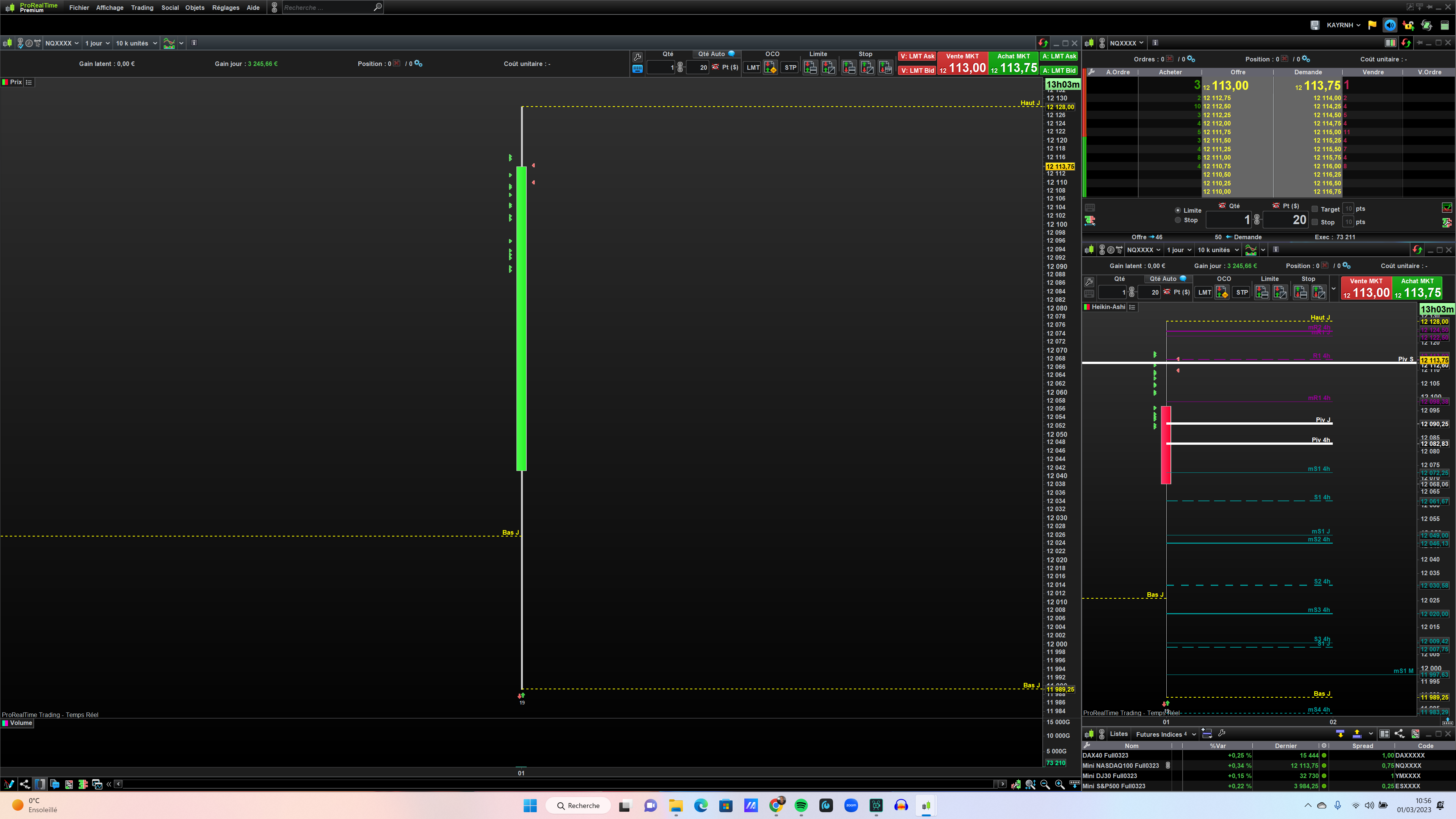1456x819 pixels.
Task: Click the V: LMT Ask sell button
Action: [917, 56]
